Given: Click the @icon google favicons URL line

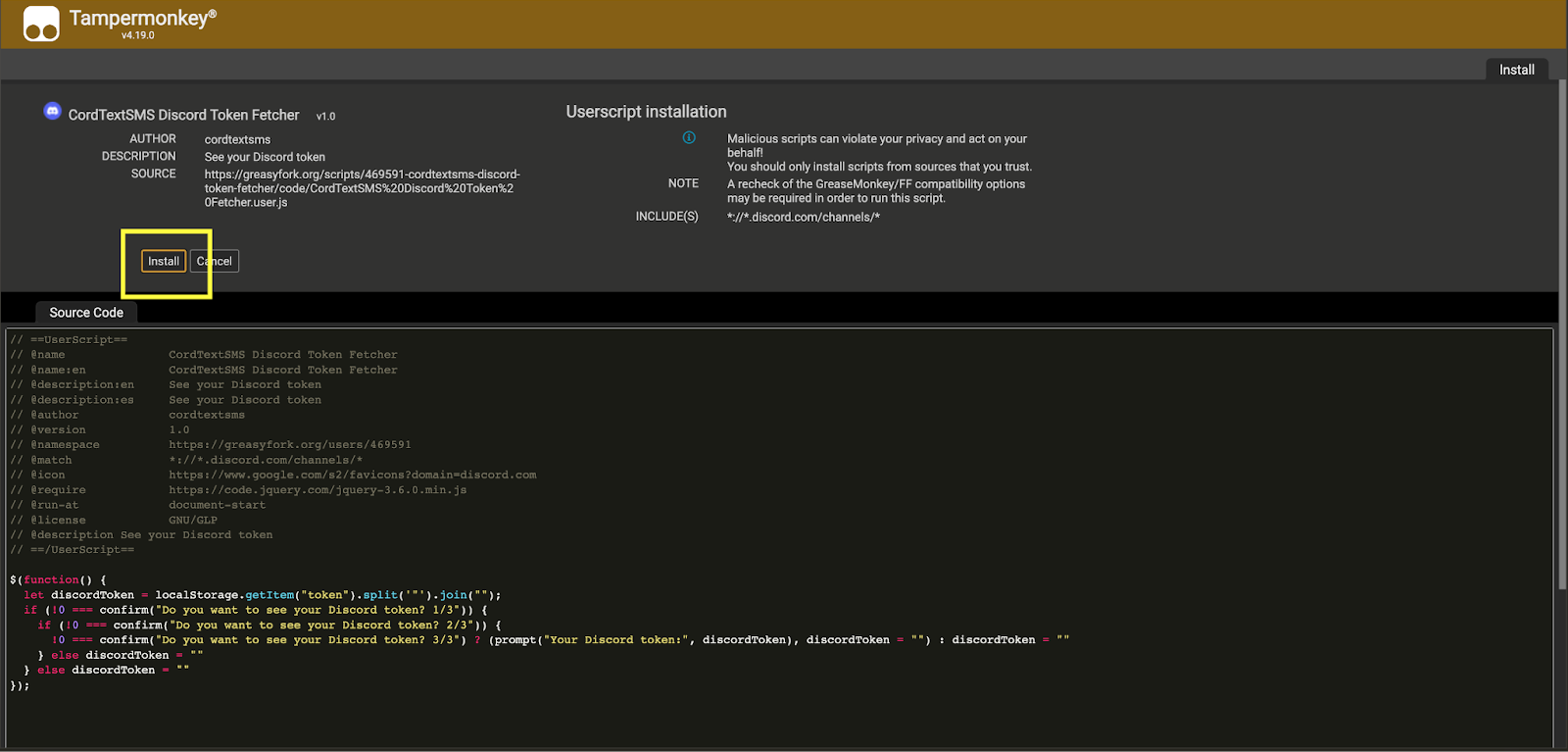Looking at the screenshot, I should click(273, 475).
